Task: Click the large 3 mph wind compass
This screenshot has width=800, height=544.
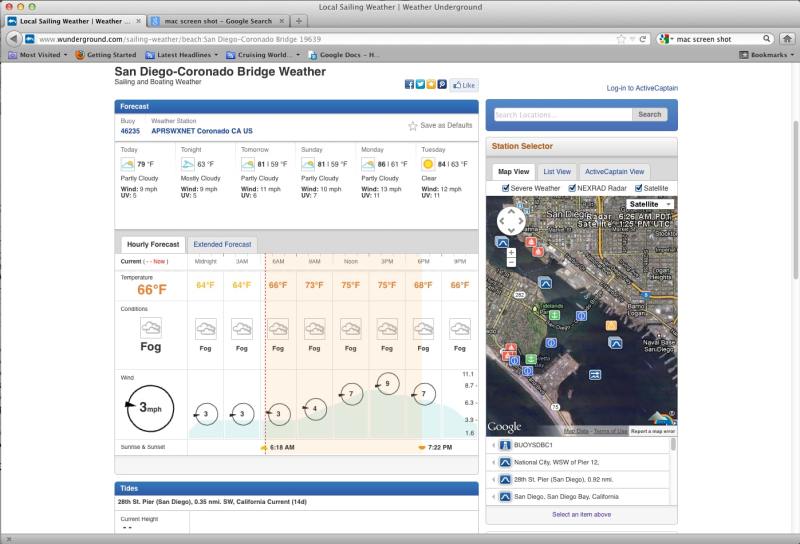Action: click(151, 408)
